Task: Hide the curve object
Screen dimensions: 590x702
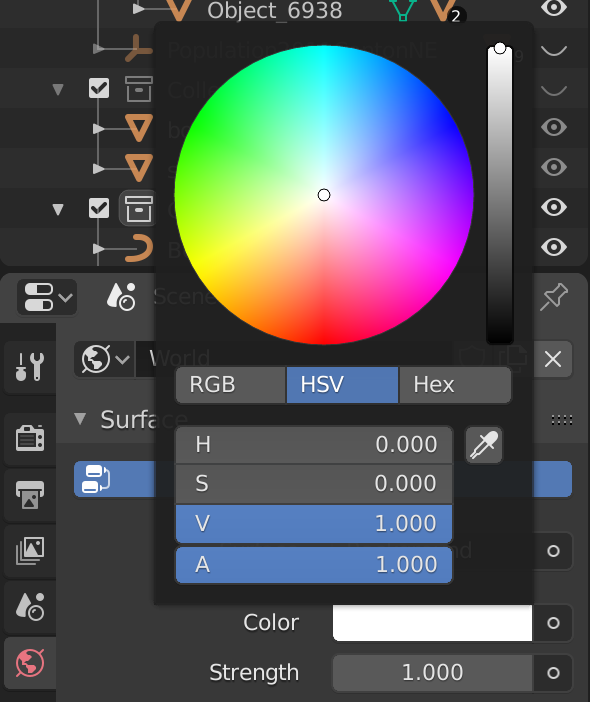Action: point(554,247)
